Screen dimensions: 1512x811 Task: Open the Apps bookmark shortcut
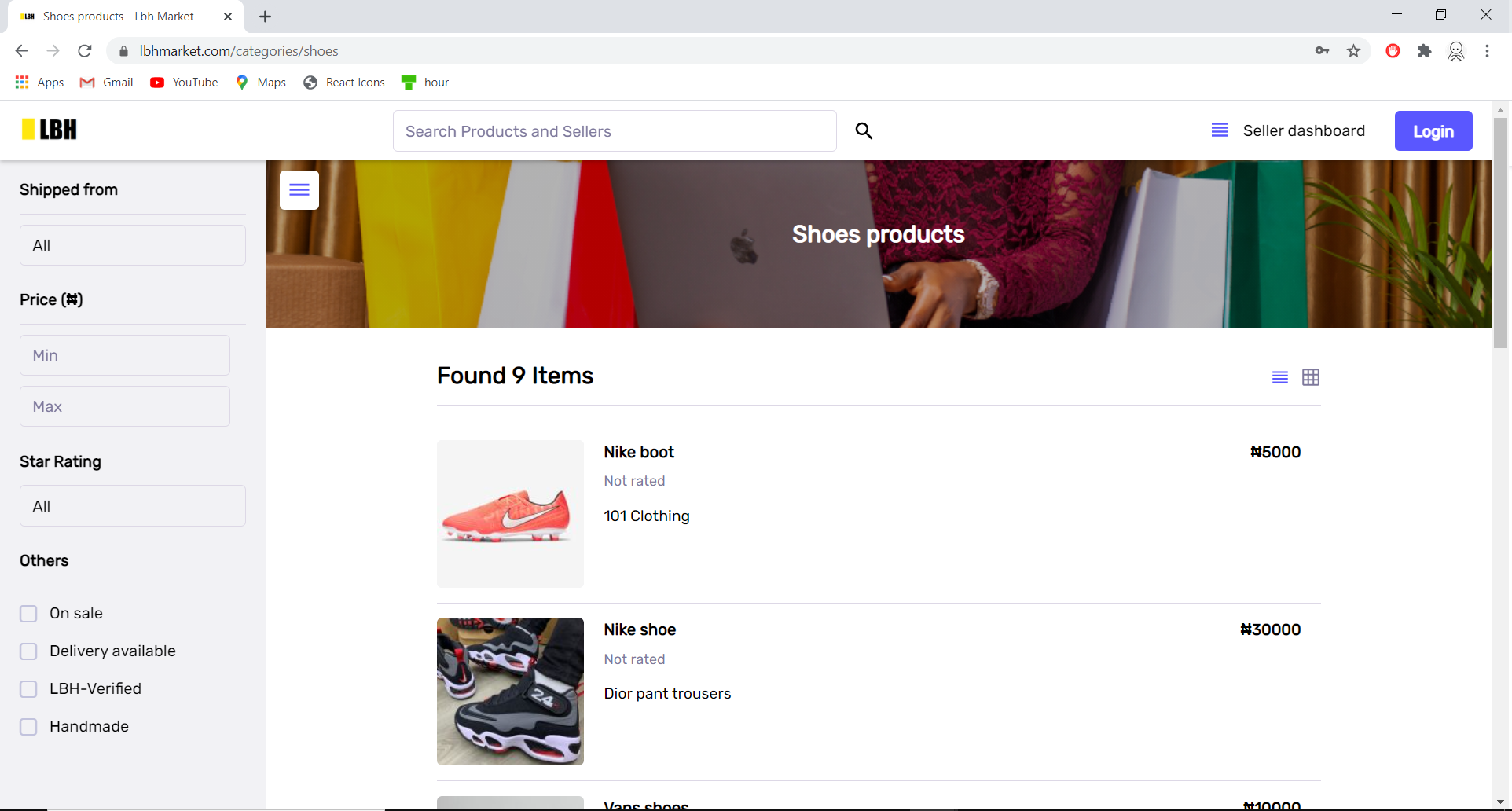click(39, 83)
